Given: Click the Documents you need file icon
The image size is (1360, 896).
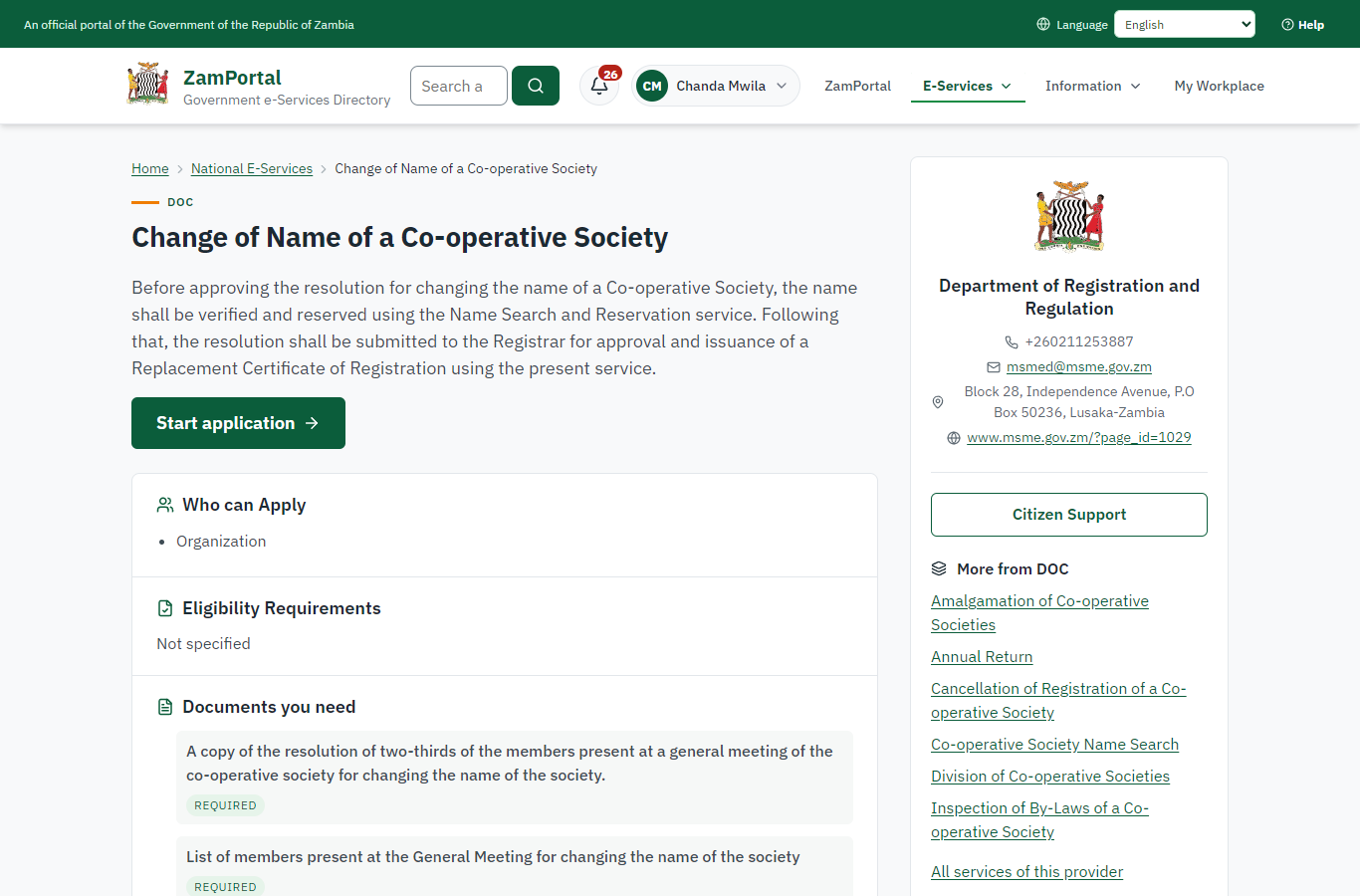Looking at the screenshot, I should (x=165, y=707).
